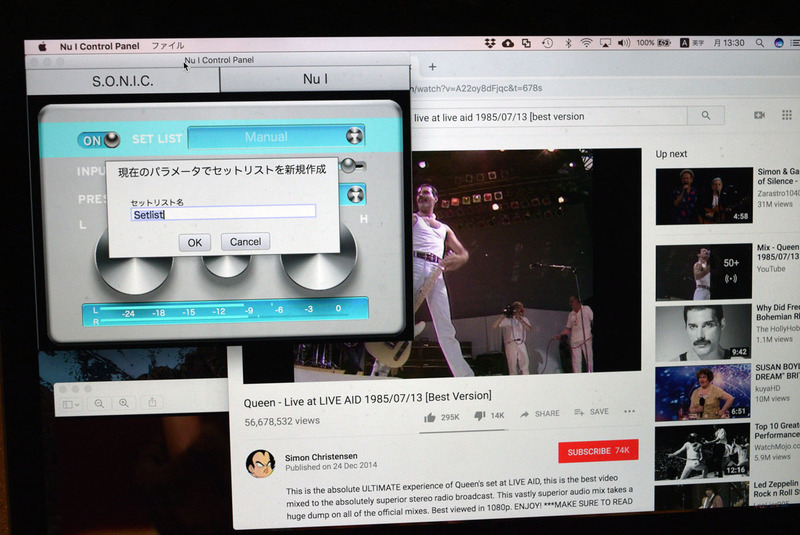Click the YouTube search field

pyautogui.click(x=548, y=117)
